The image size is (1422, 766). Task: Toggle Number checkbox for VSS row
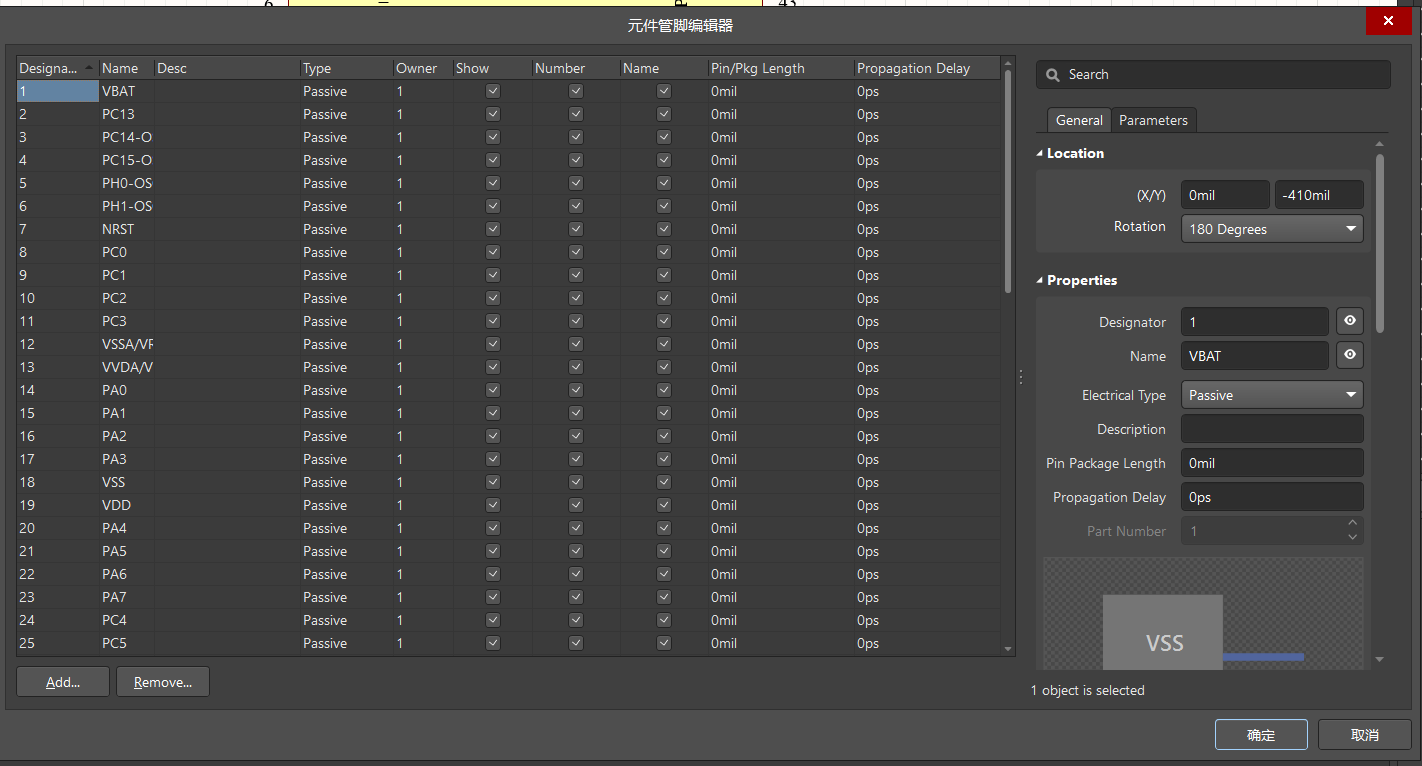pos(576,482)
